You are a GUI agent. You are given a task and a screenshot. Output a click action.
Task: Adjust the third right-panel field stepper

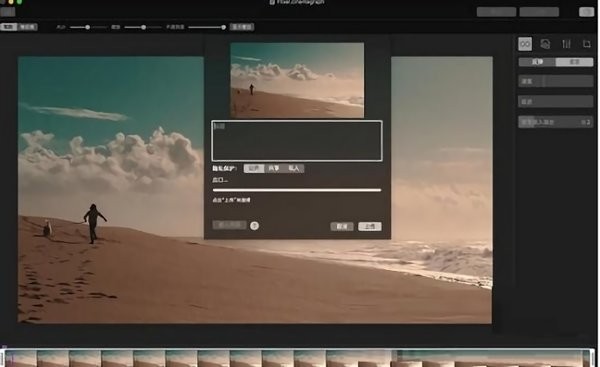coord(586,122)
